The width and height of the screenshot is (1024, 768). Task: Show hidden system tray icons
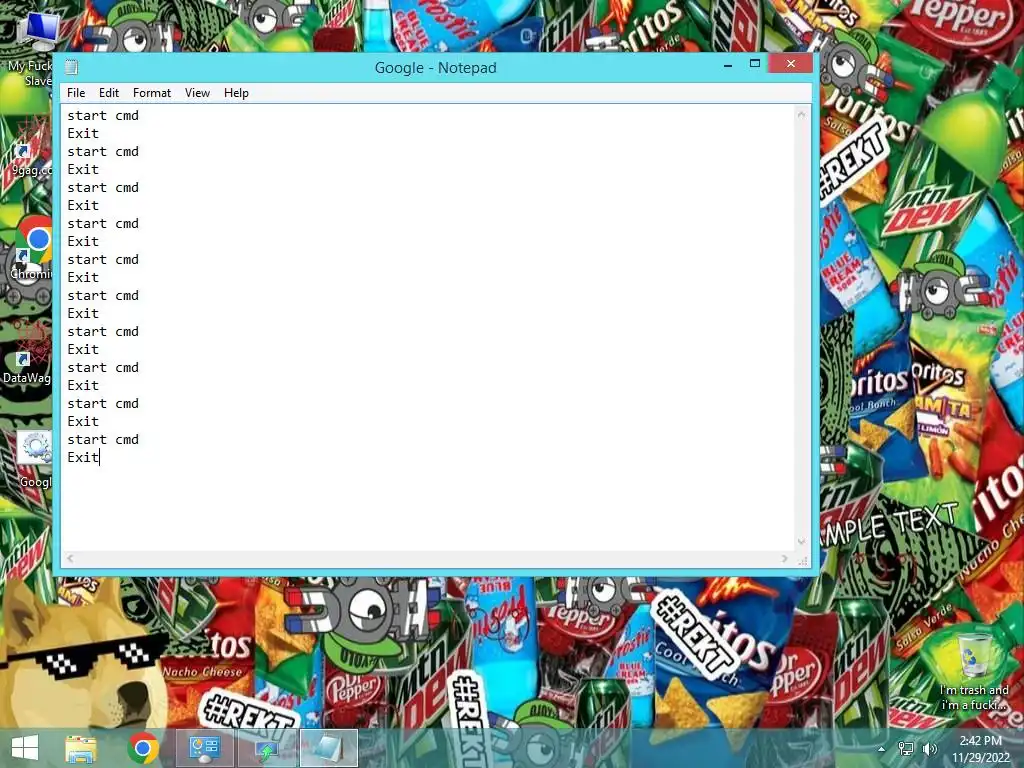click(x=882, y=749)
